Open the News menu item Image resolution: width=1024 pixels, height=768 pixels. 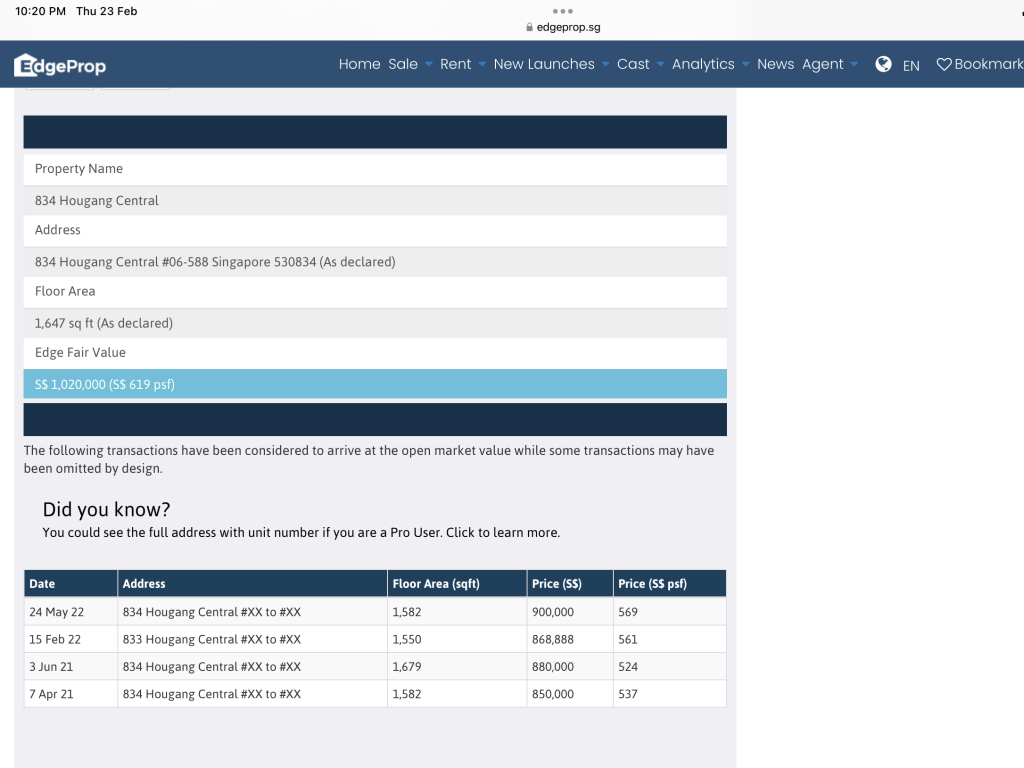coord(775,64)
